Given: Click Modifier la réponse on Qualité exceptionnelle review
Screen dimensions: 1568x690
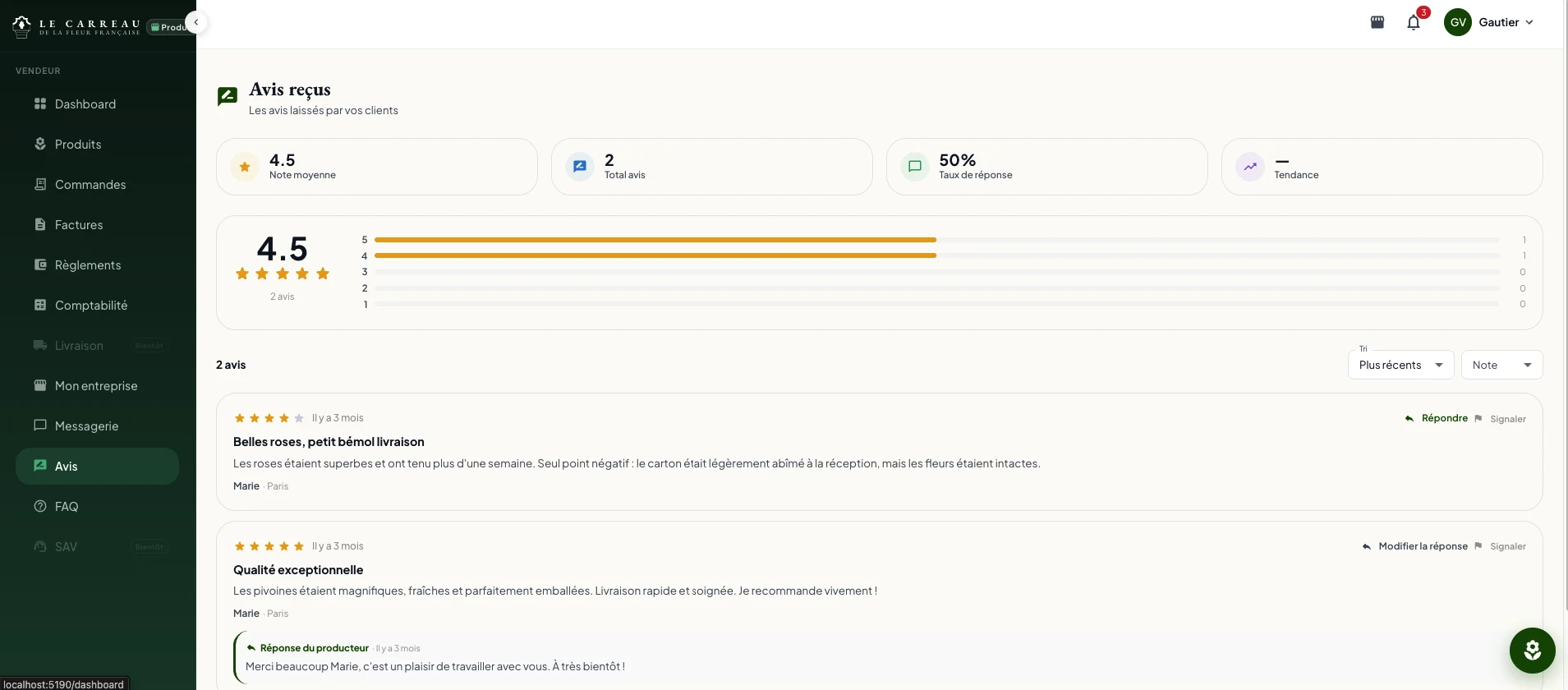Looking at the screenshot, I should pyautogui.click(x=1414, y=546).
